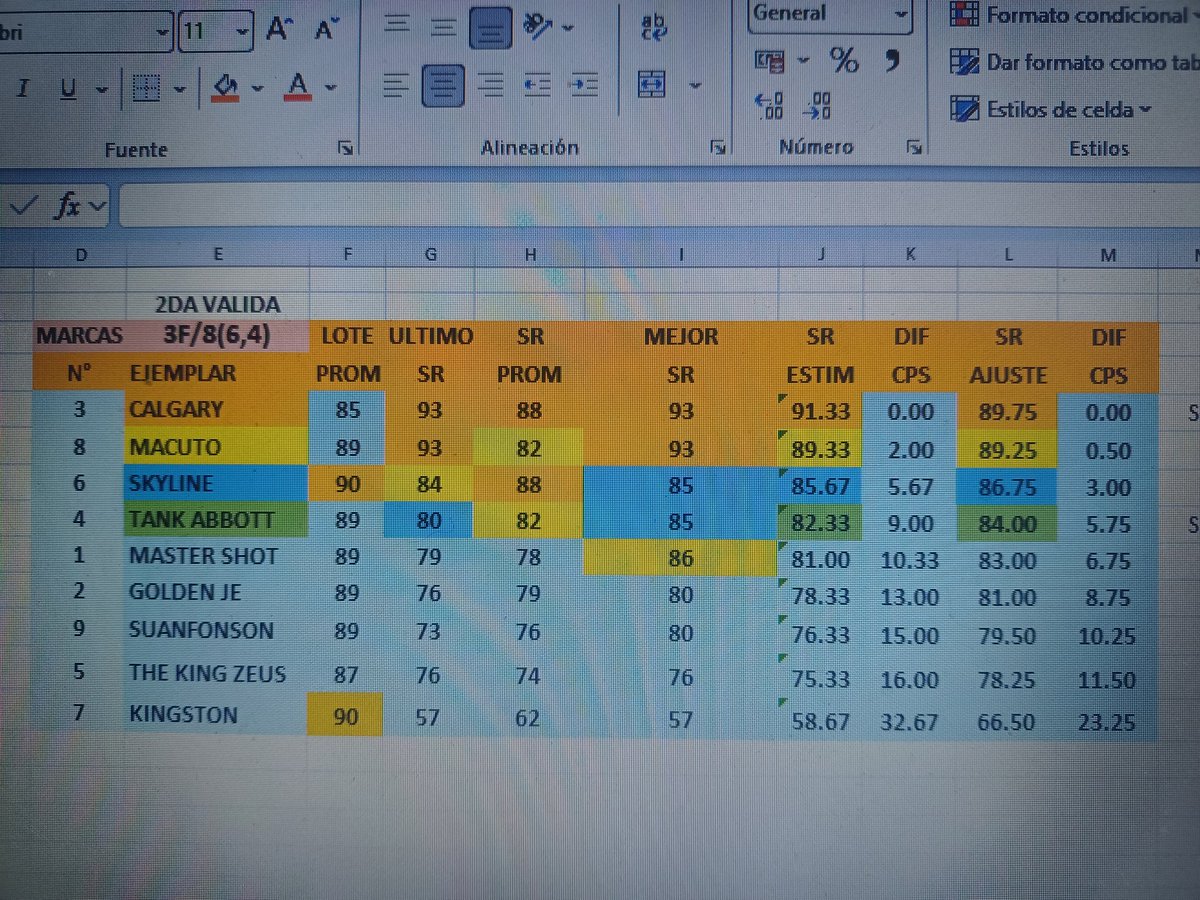Image resolution: width=1200 pixels, height=900 pixels.
Task: Select the 66.50 SR AJUSTE cell
Action: (1008, 720)
